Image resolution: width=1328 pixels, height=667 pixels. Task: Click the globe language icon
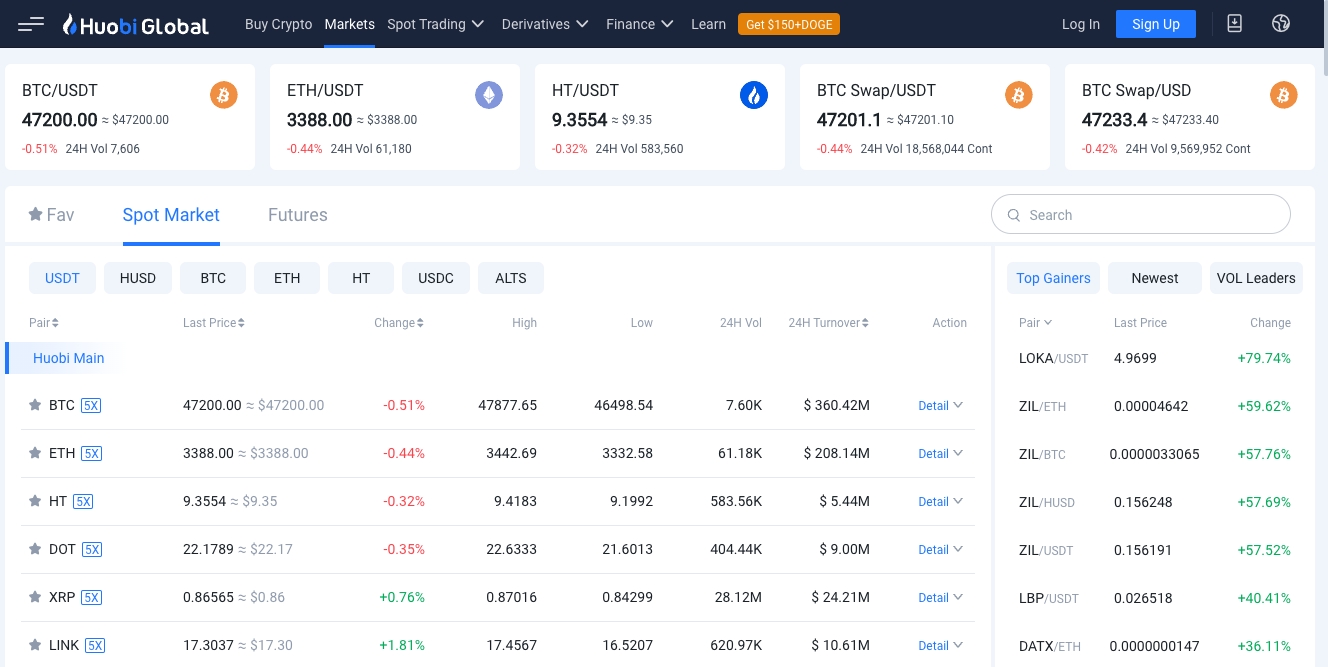1281,24
